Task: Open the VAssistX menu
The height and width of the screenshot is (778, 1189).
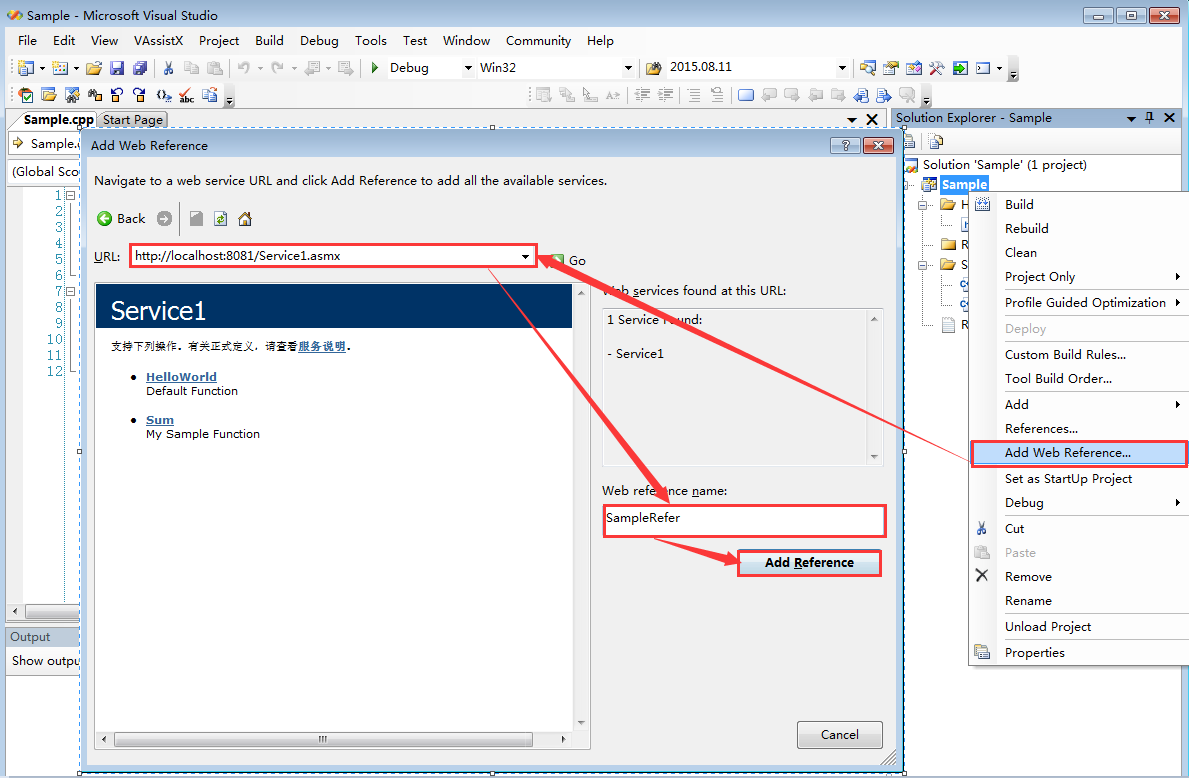Action: tap(158, 41)
